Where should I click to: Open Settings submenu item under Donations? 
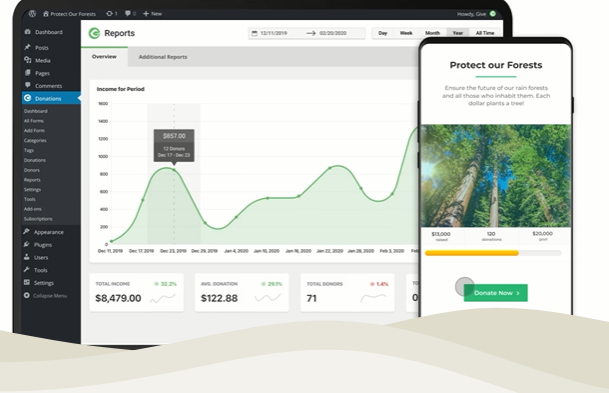[x=32, y=190]
